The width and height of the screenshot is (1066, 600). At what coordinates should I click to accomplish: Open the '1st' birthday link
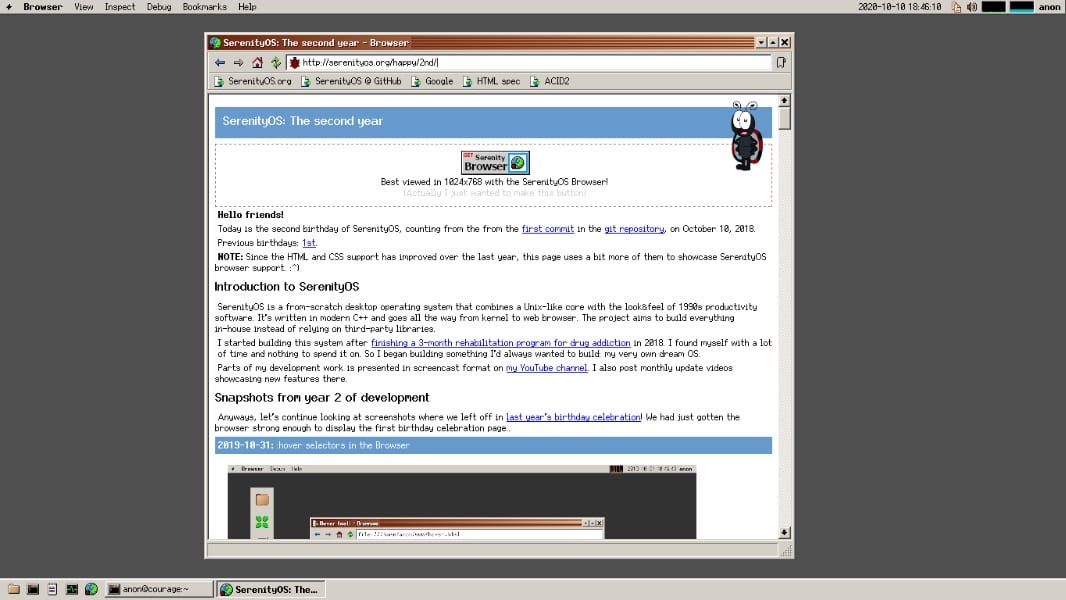[x=309, y=243]
